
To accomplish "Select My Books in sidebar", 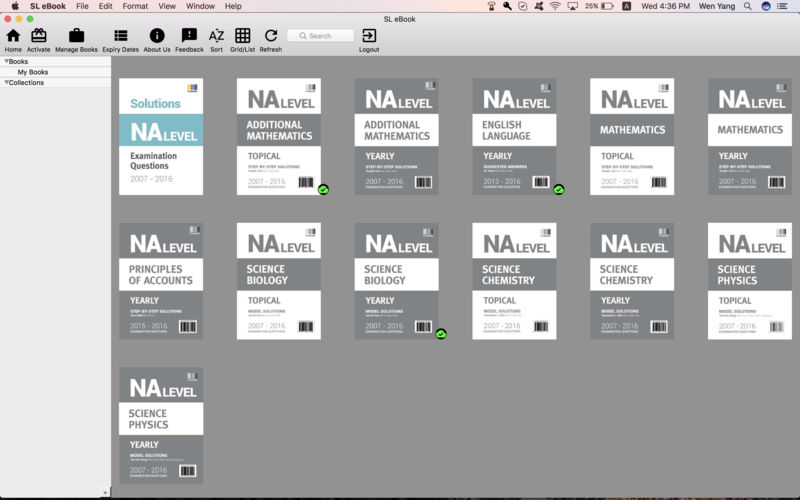I will tap(33, 72).
